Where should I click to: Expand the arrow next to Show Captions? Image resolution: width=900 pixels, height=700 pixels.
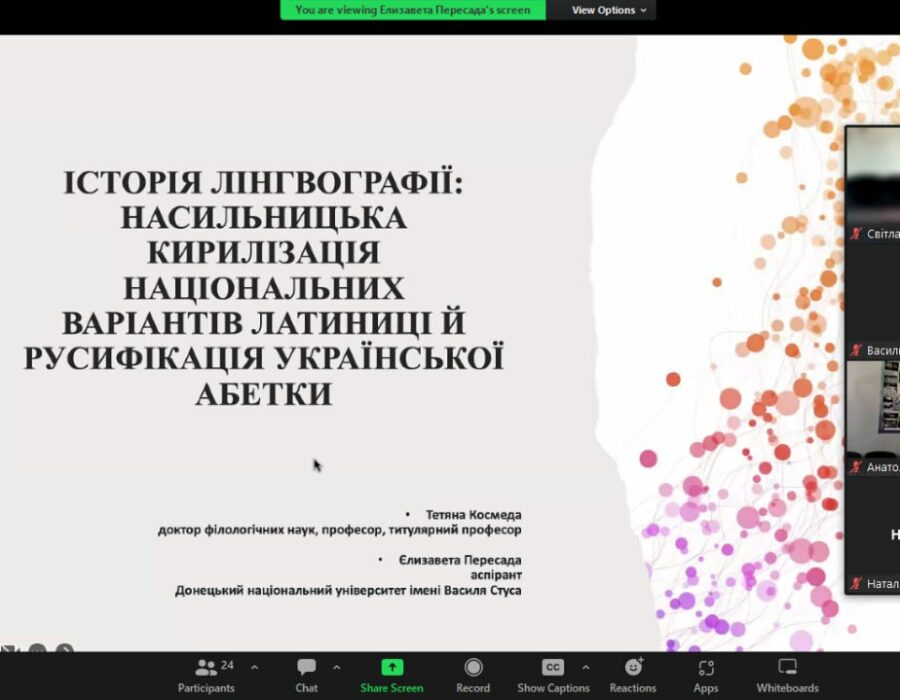tap(586, 667)
